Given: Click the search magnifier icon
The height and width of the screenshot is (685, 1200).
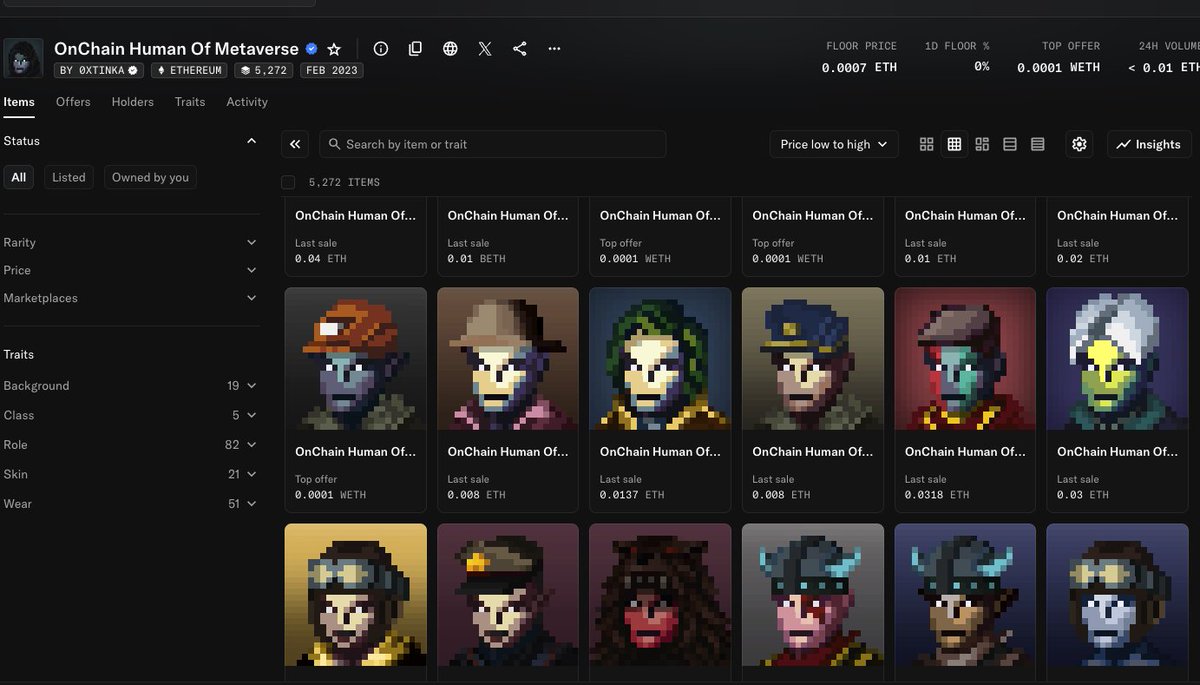Looking at the screenshot, I should tap(334, 144).
